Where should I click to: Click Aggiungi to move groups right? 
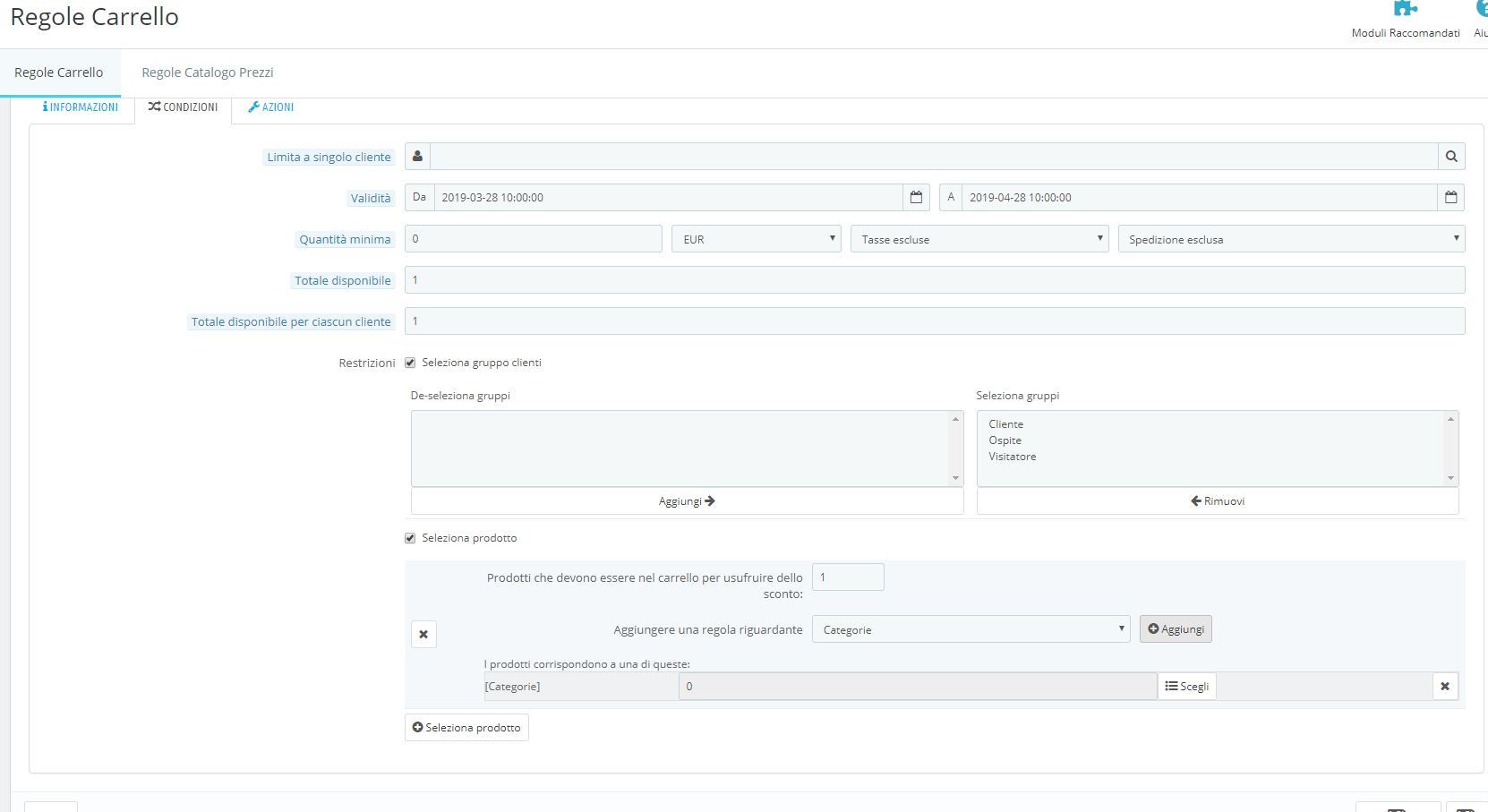click(x=687, y=501)
